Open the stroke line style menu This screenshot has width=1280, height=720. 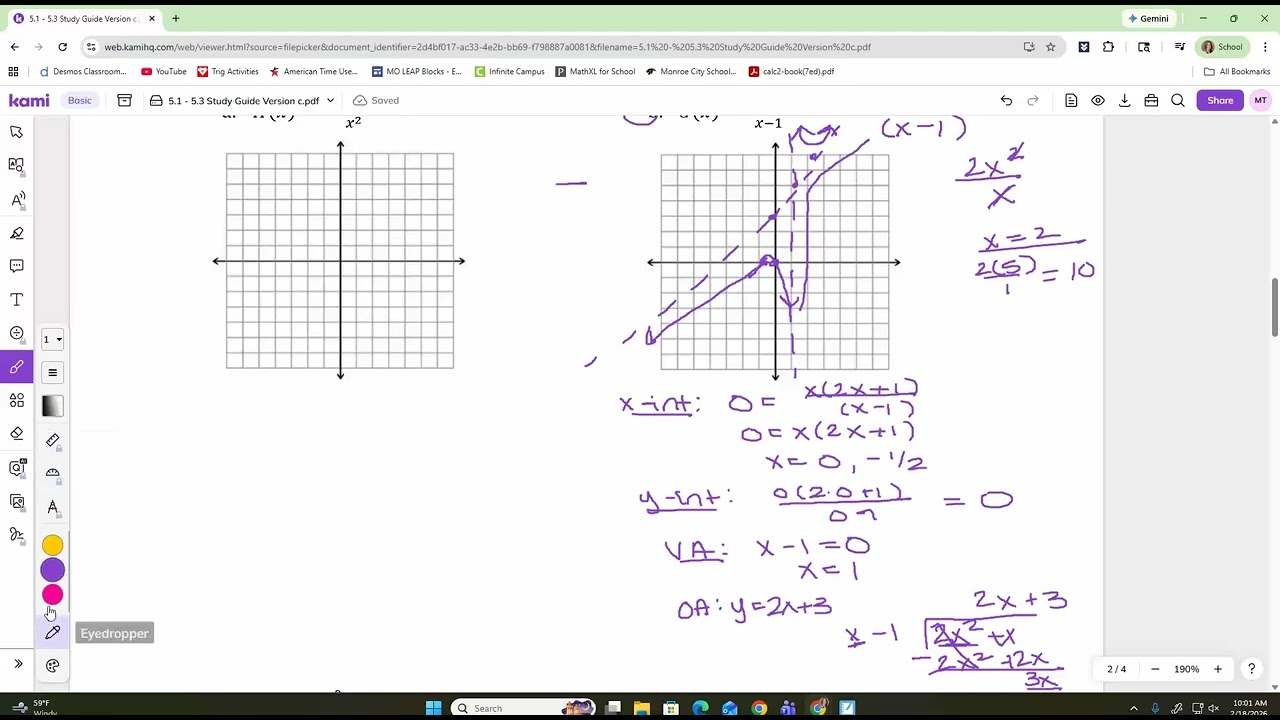53,373
